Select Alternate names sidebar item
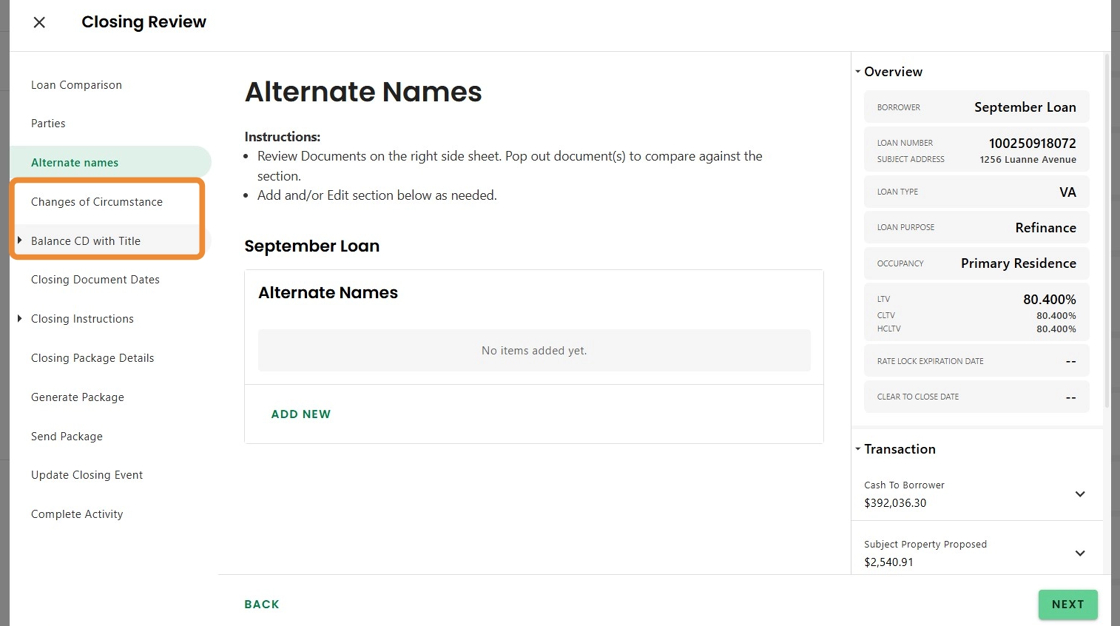Viewport: 1120px width, 626px height. tap(75, 163)
